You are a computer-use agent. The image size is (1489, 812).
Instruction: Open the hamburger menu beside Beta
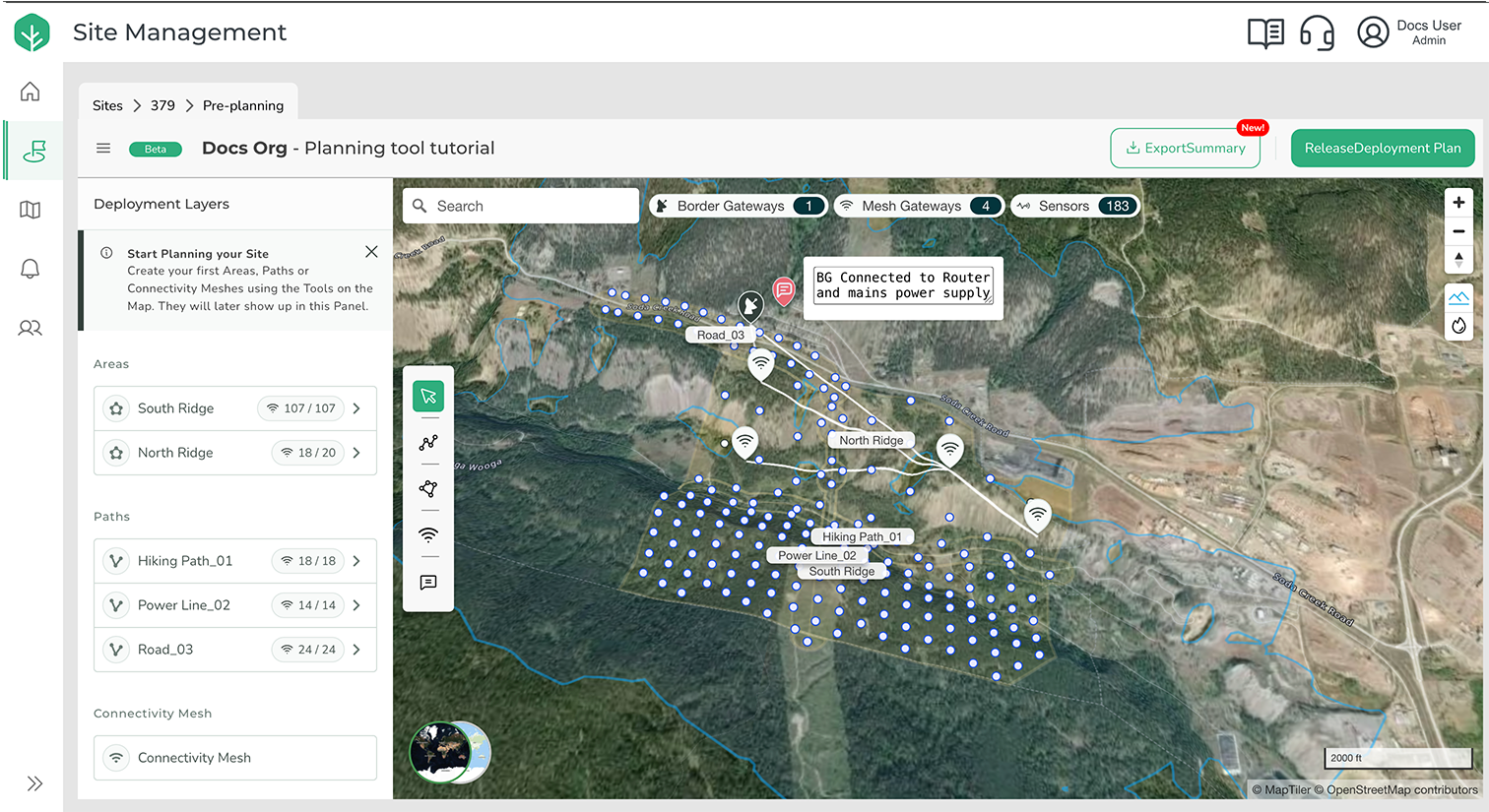103,149
